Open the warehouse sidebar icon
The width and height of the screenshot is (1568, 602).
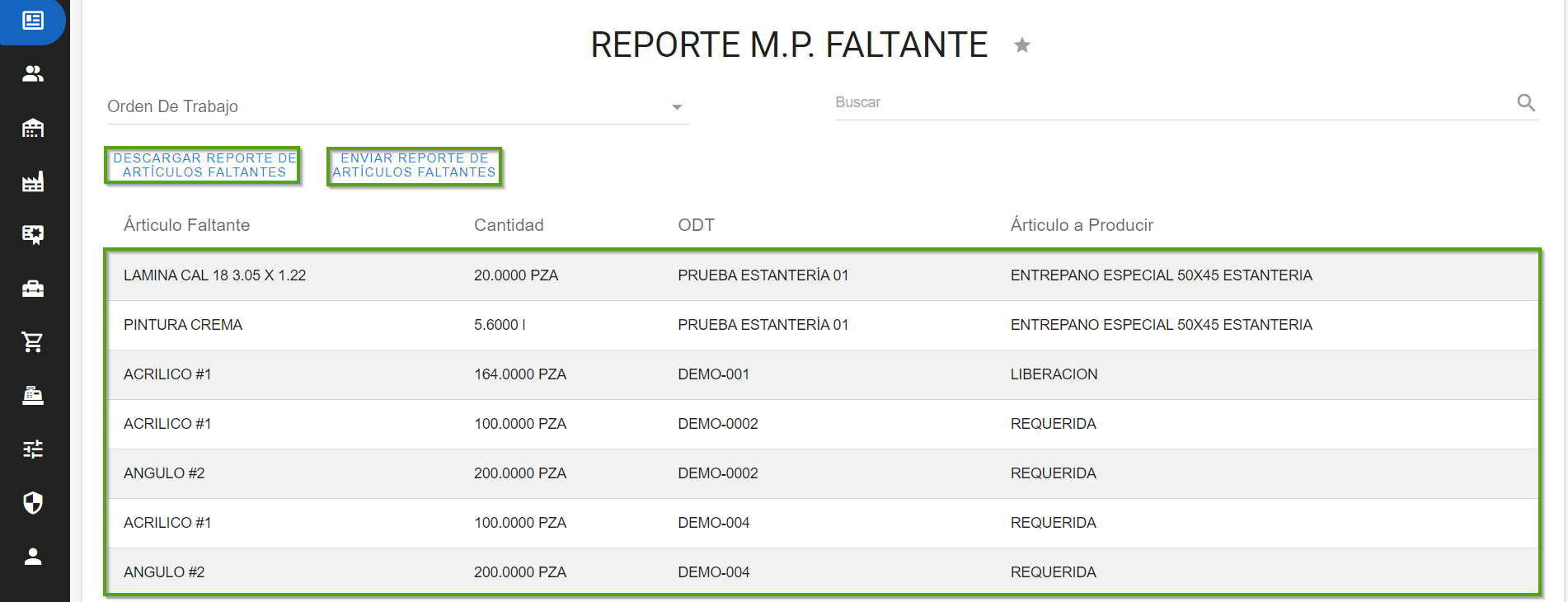[x=33, y=128]
